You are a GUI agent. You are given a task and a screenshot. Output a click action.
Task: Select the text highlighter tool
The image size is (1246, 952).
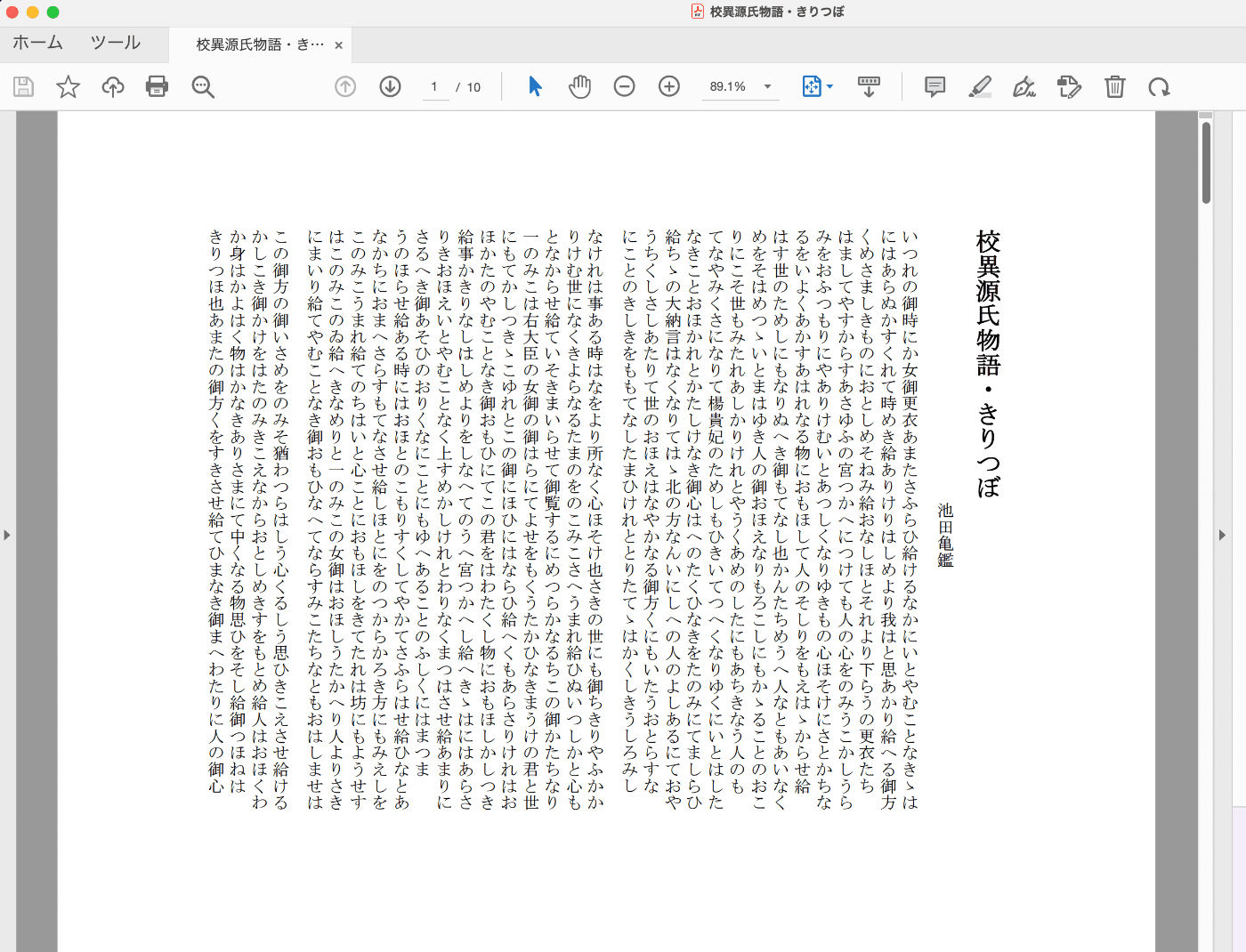pyautogui.click(x=980, y=86)
